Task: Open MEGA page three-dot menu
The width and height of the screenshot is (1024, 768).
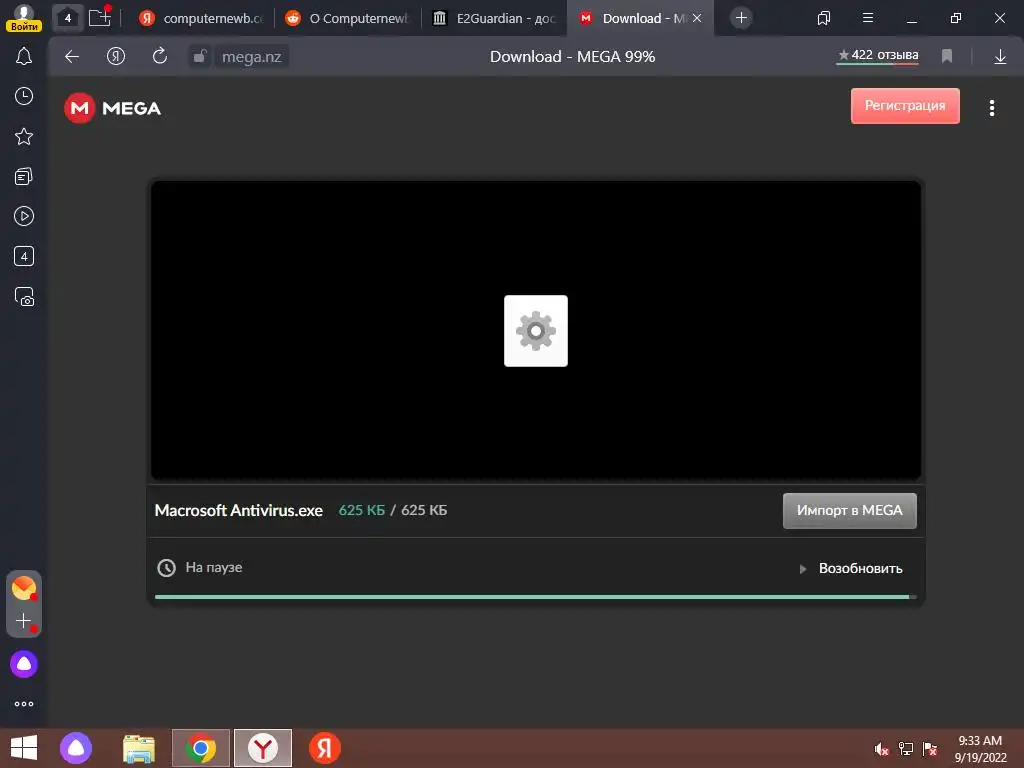Action: pyautogui.click(x=991, y=108)
